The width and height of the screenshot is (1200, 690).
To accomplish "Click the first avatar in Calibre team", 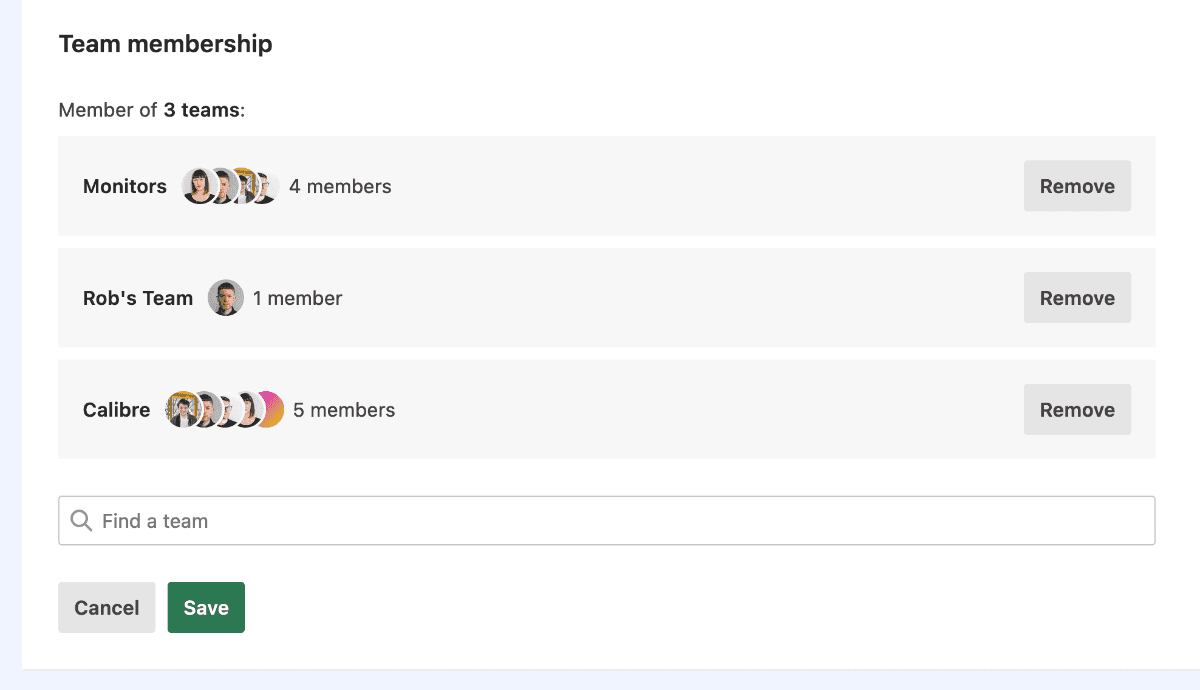I will point(182,409).
